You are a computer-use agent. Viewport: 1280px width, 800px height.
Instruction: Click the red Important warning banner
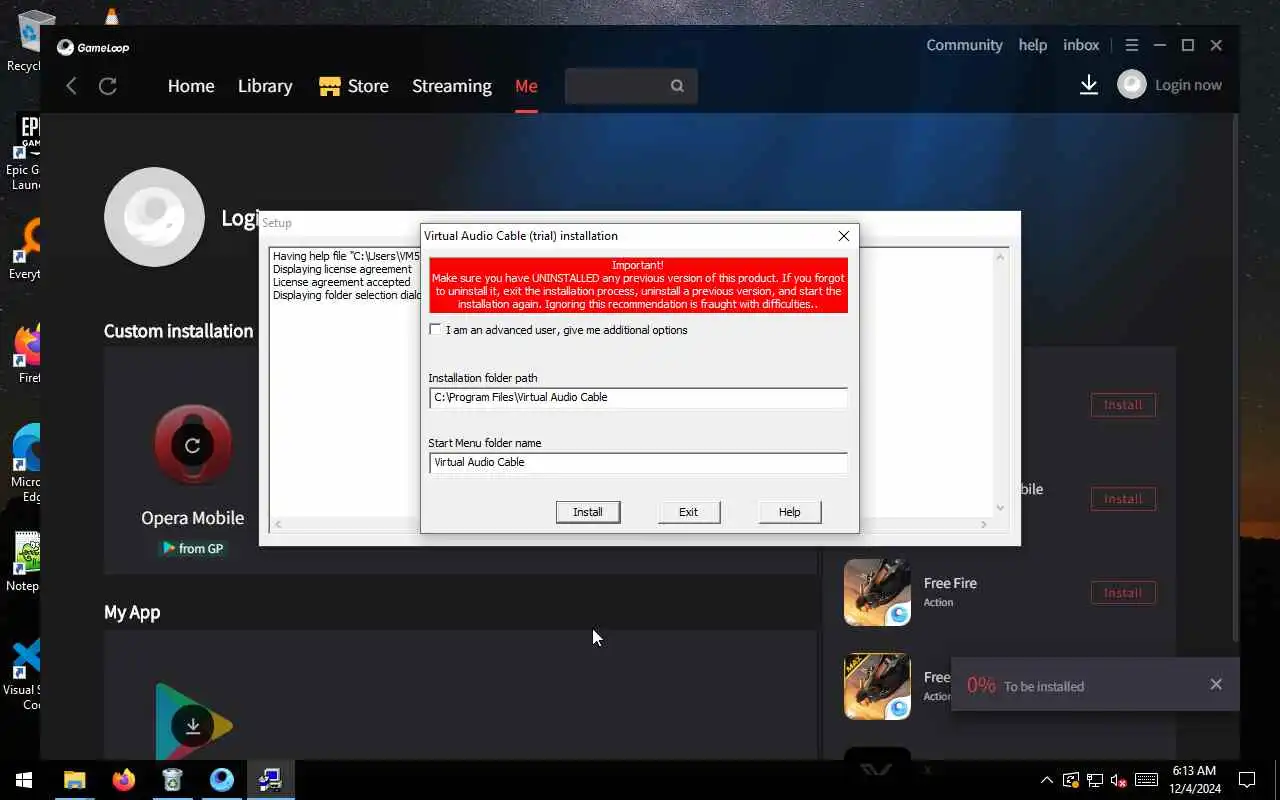[638, 285]
